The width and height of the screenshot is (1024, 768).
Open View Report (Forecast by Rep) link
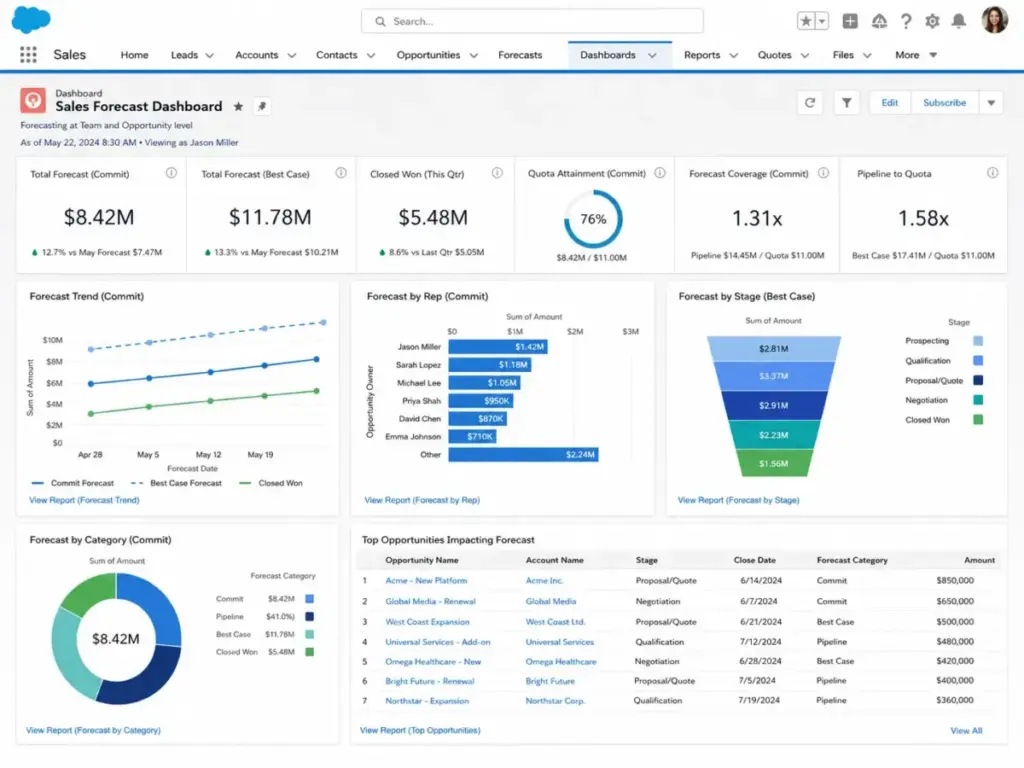422,500
